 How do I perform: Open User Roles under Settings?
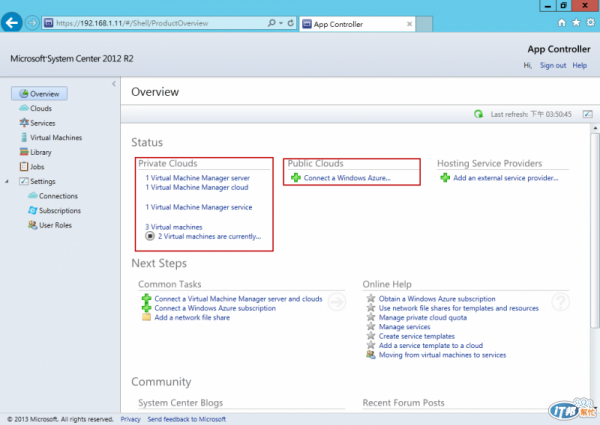point(55,225)
